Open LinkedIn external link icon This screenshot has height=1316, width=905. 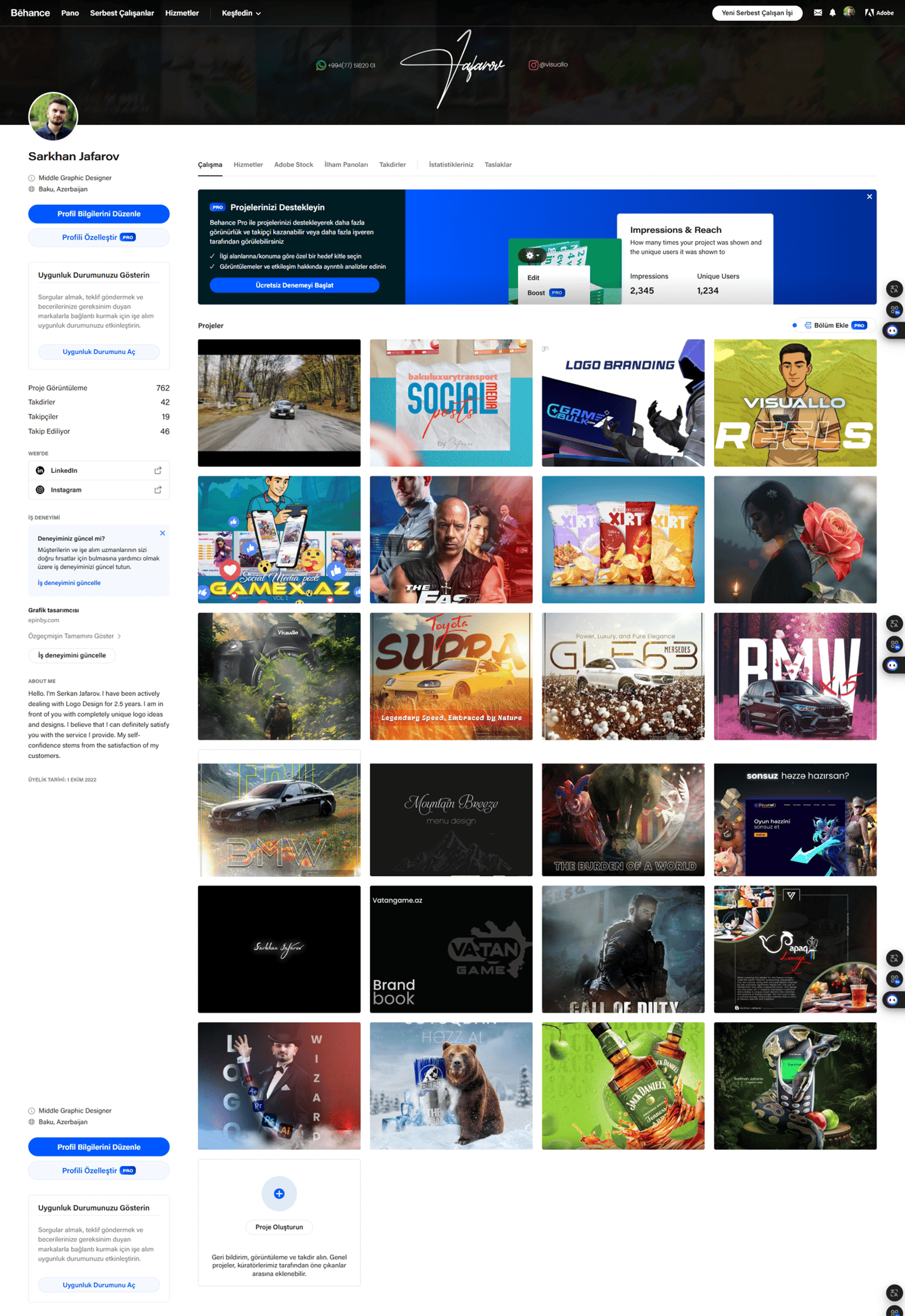tap(157, 470)
